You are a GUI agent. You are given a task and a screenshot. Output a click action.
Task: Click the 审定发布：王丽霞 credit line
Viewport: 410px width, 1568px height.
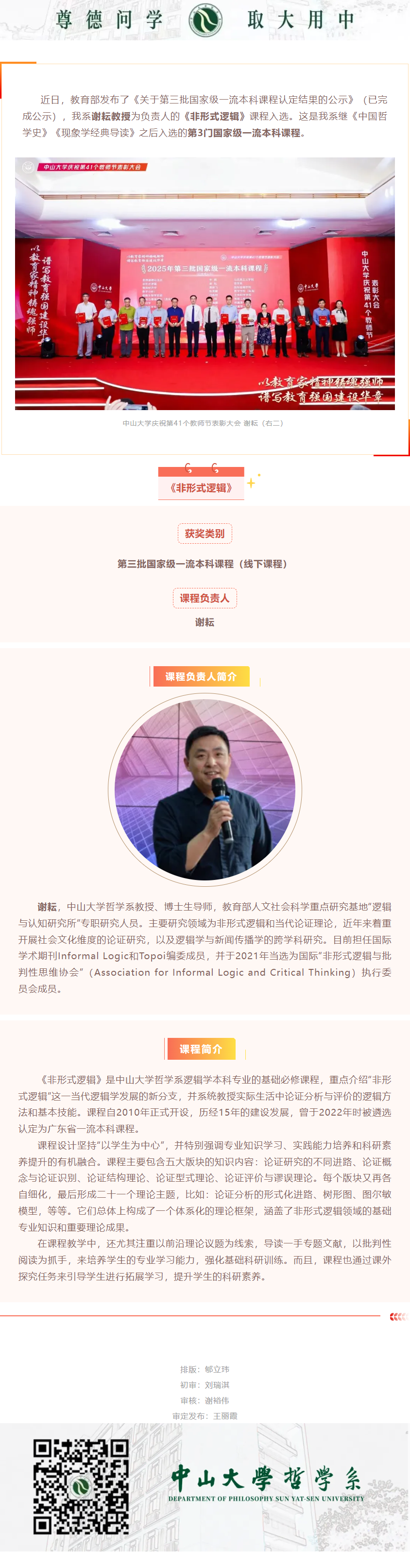205,1416
